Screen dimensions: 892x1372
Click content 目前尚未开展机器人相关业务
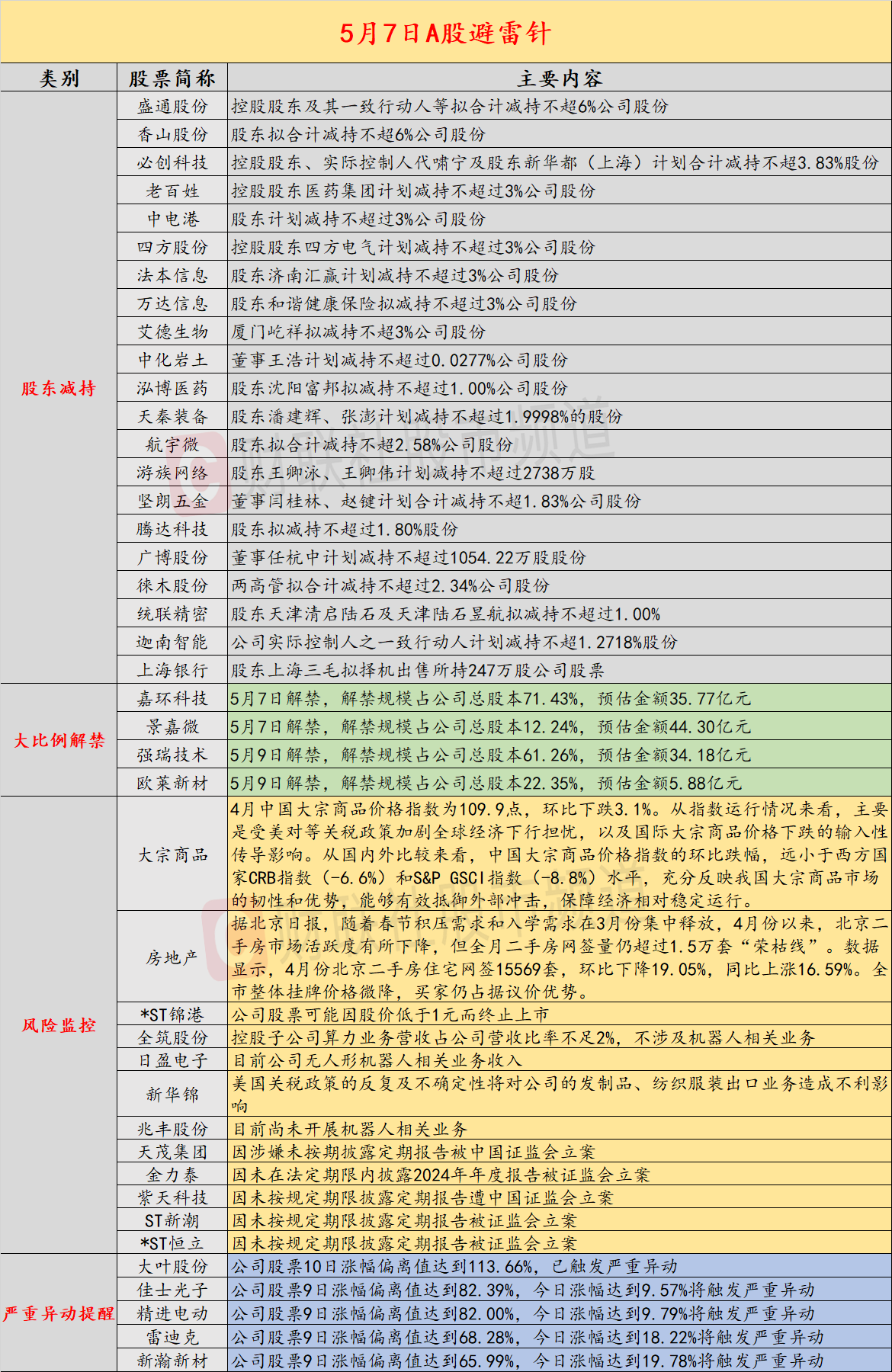tap(349, 1130)
